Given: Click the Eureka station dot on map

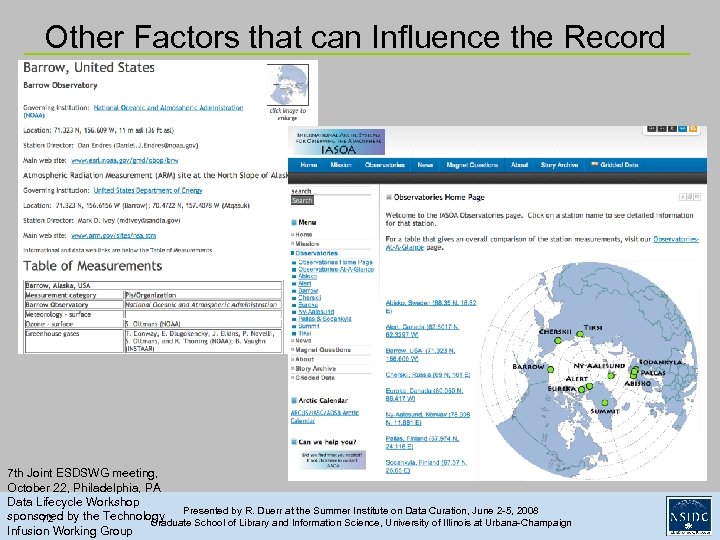Looking at the screenshot, I should (x=582, y=389).
